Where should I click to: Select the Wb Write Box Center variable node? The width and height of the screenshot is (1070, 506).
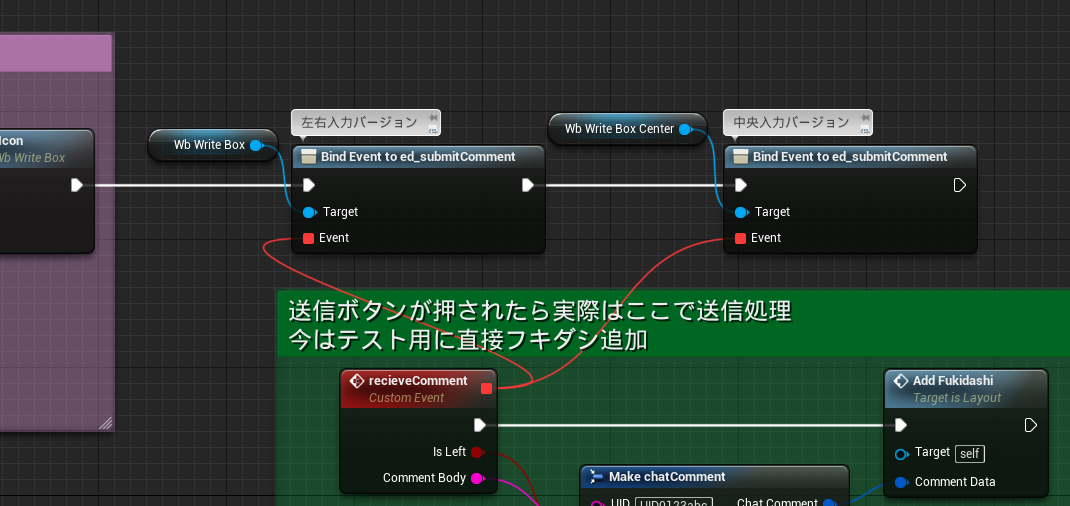(627, 129)
